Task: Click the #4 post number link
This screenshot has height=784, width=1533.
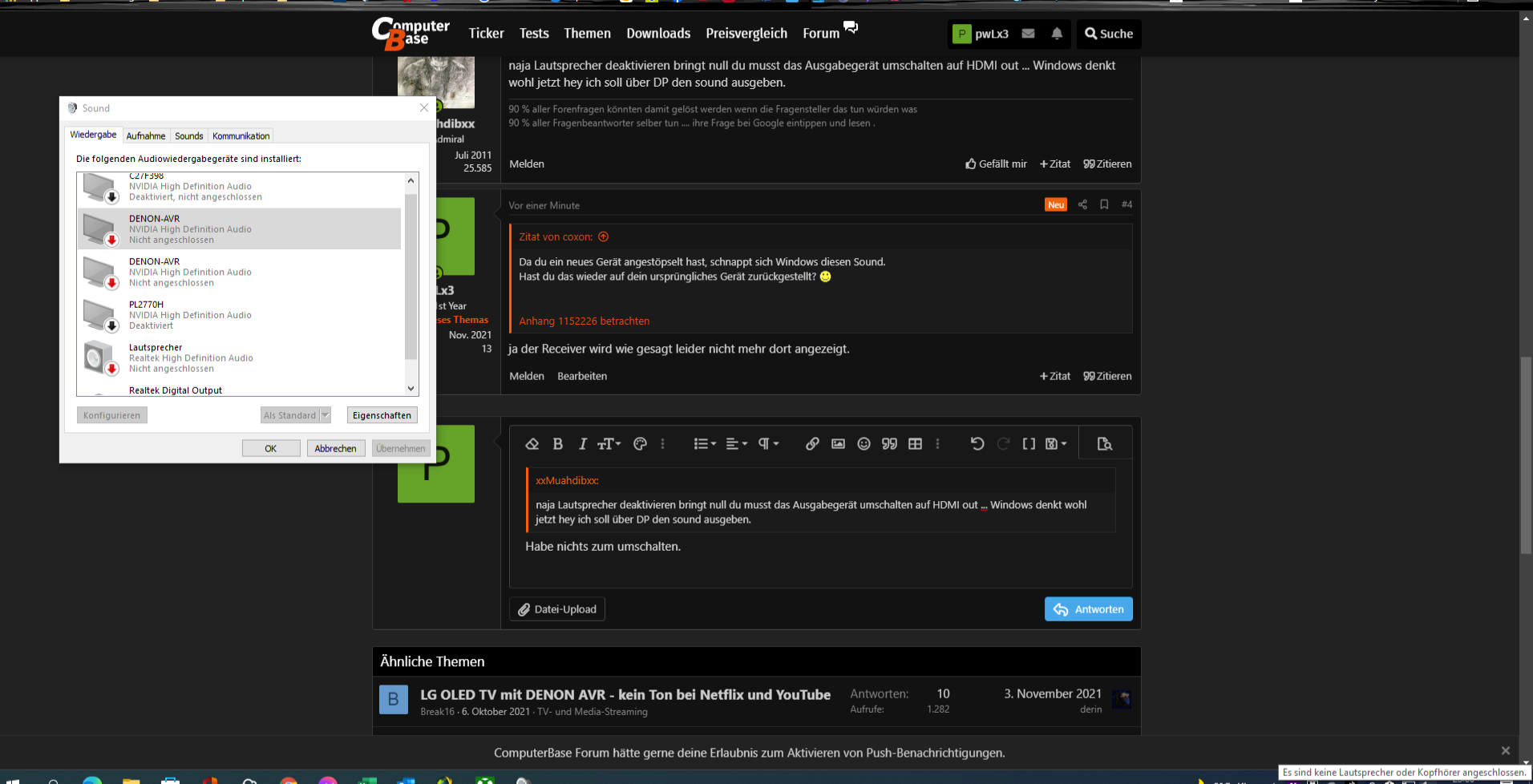Action: (x=1126, y=204)
